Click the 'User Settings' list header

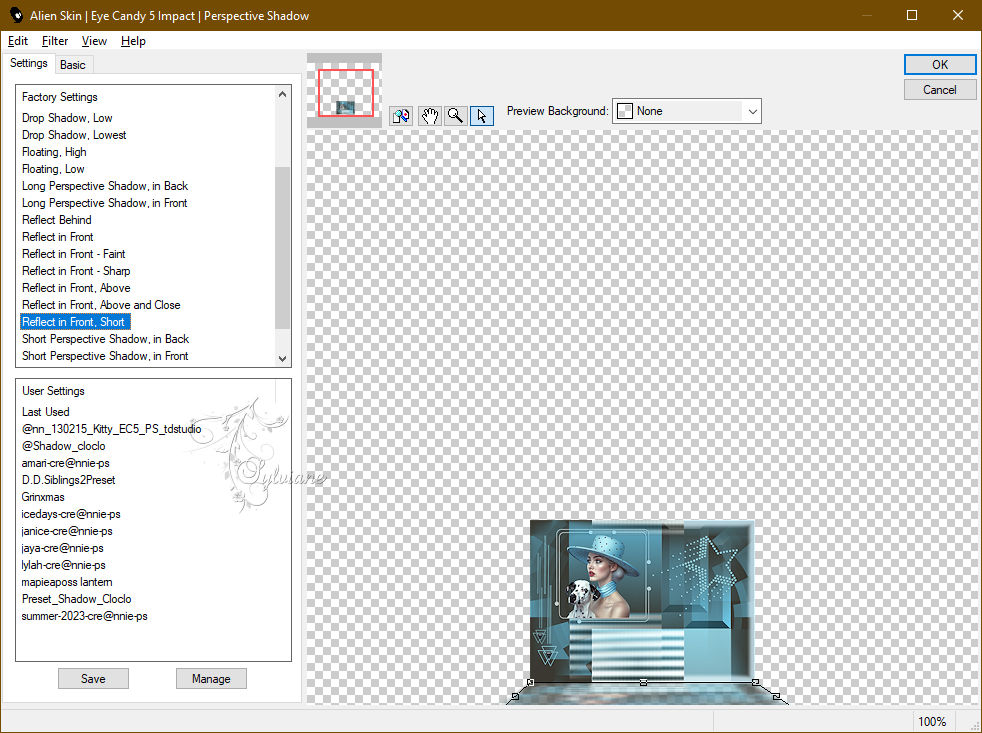tap(53, 390)
